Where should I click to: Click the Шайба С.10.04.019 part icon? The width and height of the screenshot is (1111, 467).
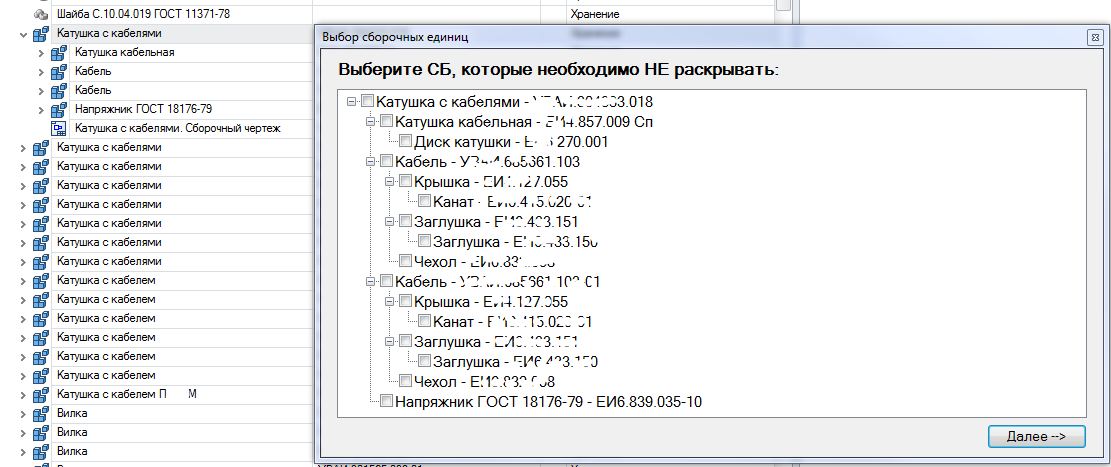(x=41, y=14)
